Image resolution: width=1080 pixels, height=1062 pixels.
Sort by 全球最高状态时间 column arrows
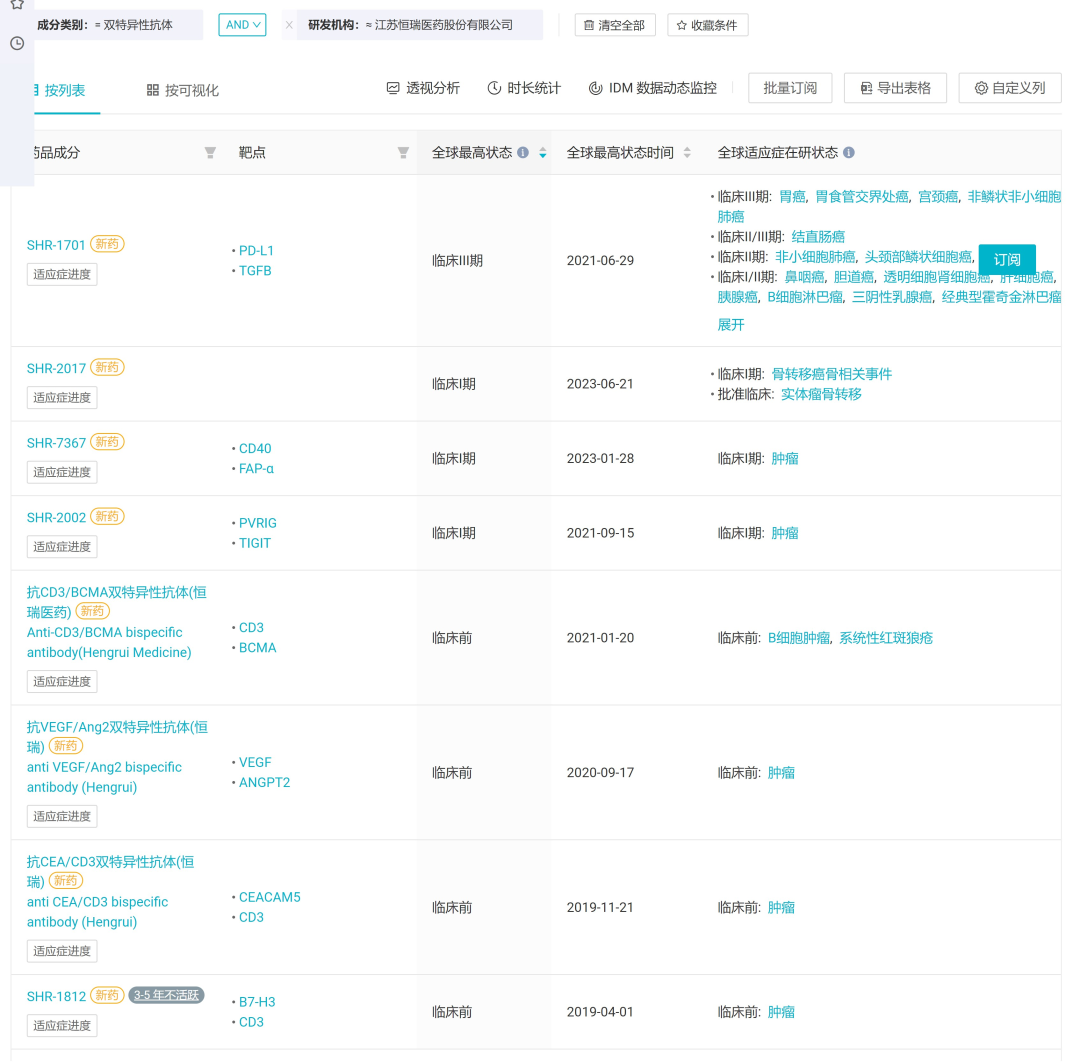point(686,153)
